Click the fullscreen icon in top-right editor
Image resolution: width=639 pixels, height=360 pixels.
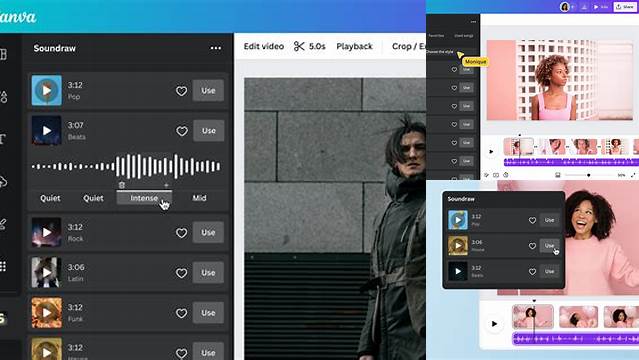click(x=633, y=175)
